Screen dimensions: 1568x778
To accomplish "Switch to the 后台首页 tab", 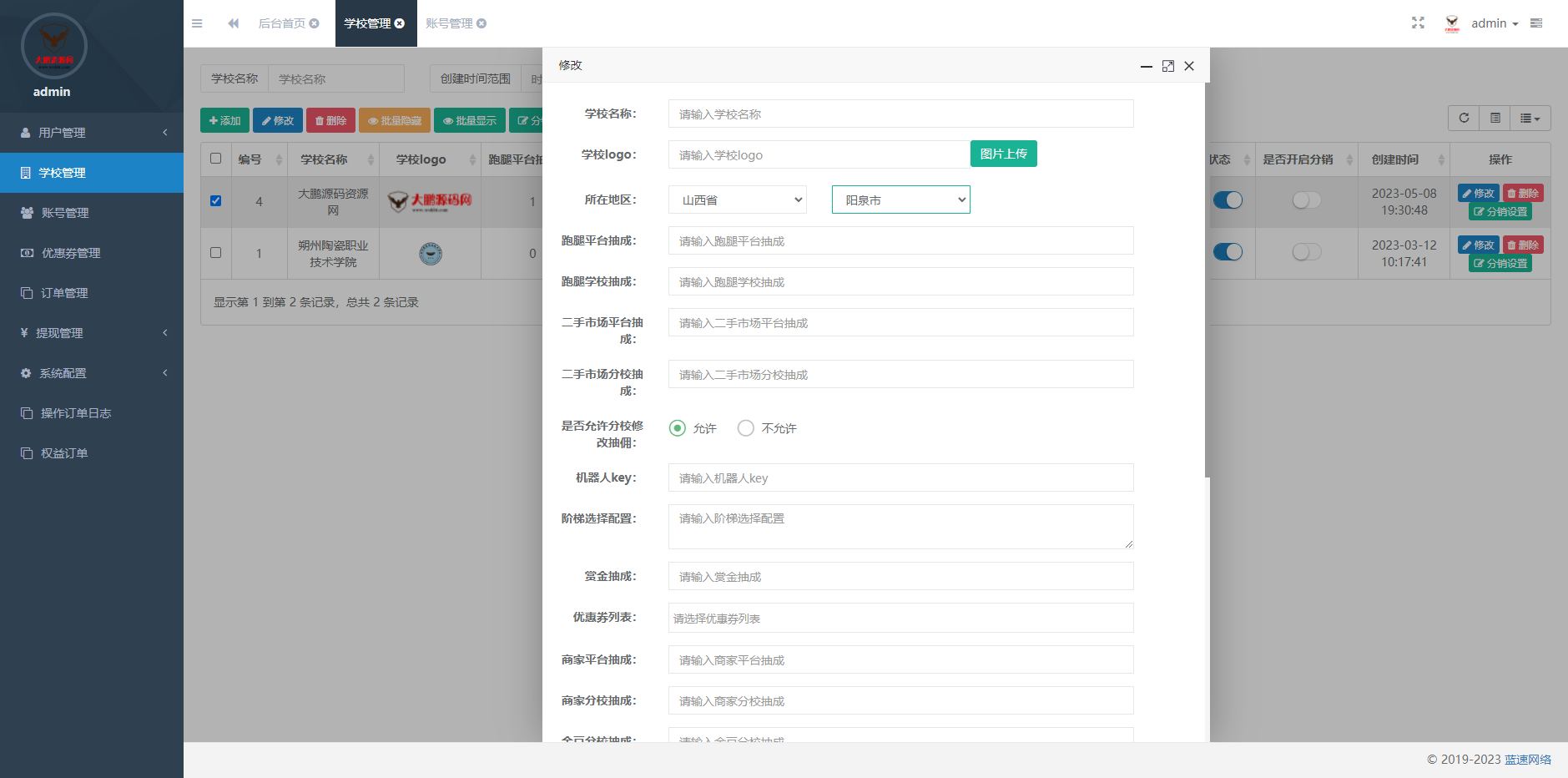I will coord(282,23).
